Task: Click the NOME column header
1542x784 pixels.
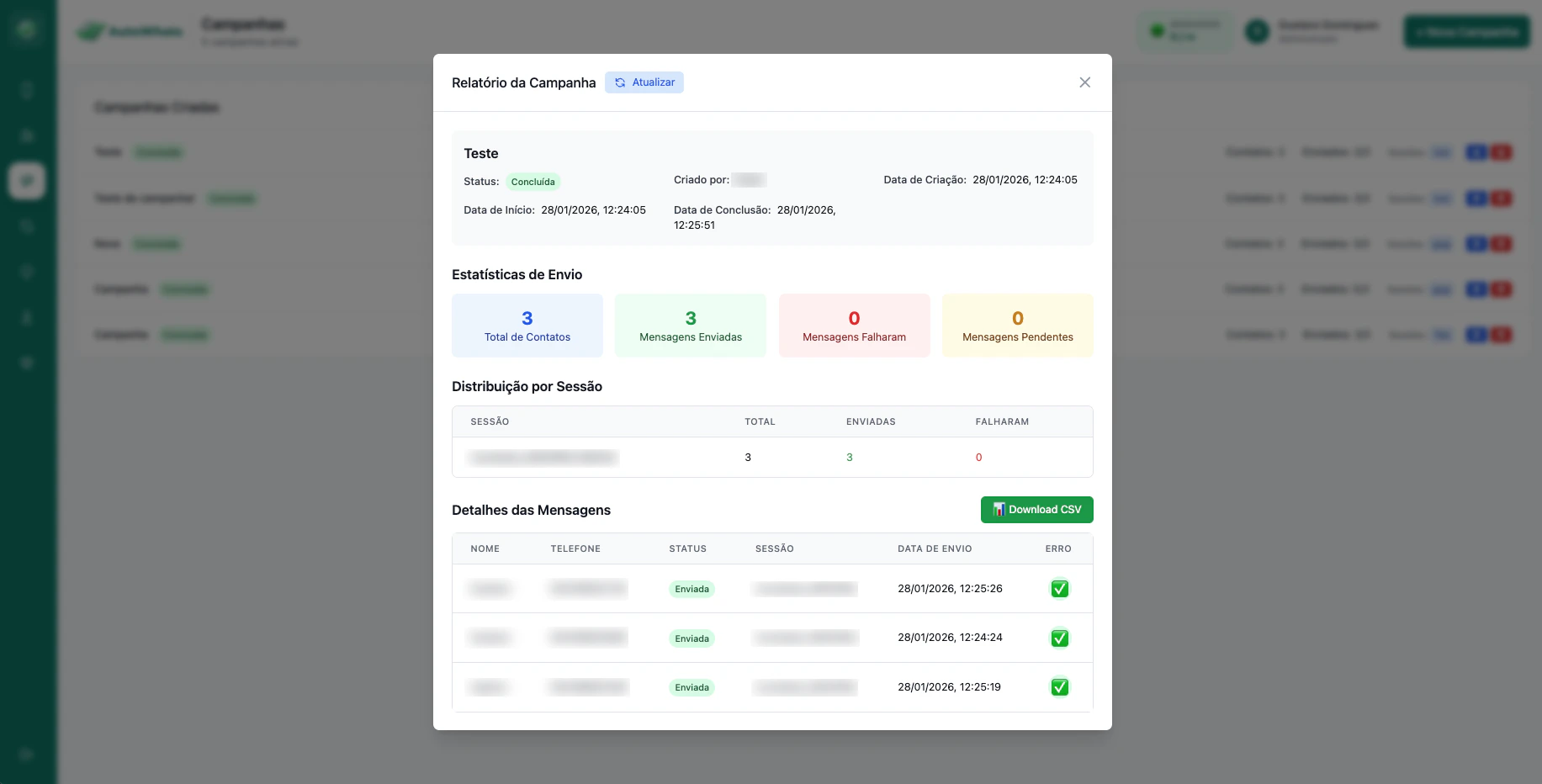Action: point(485,548)
